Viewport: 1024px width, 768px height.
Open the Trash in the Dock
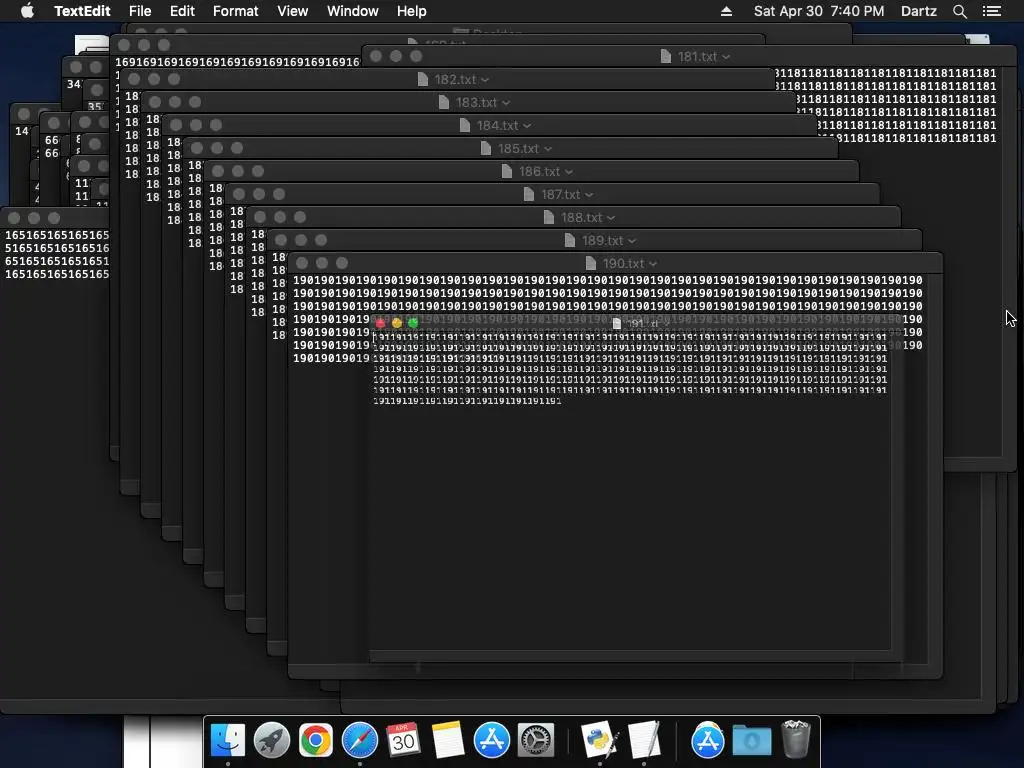click(x=795, y=740)
